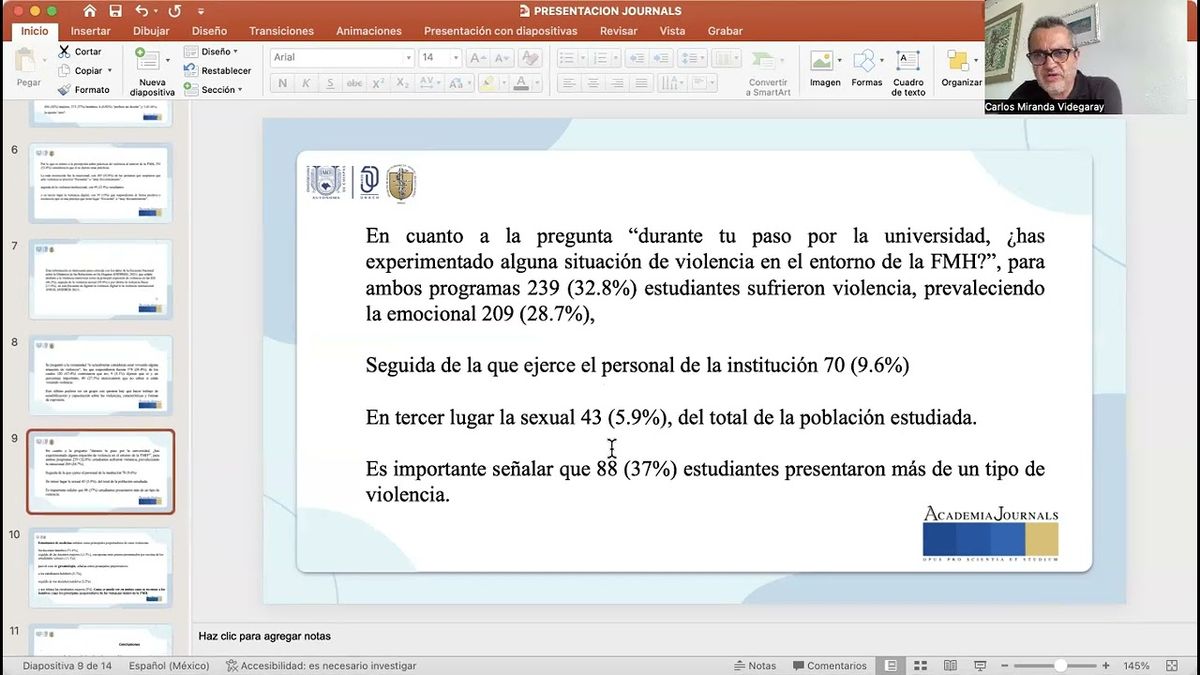Screen dimensions: 1200x675
Task: Clear all text formatting
Action: click(x=530, y=58)
